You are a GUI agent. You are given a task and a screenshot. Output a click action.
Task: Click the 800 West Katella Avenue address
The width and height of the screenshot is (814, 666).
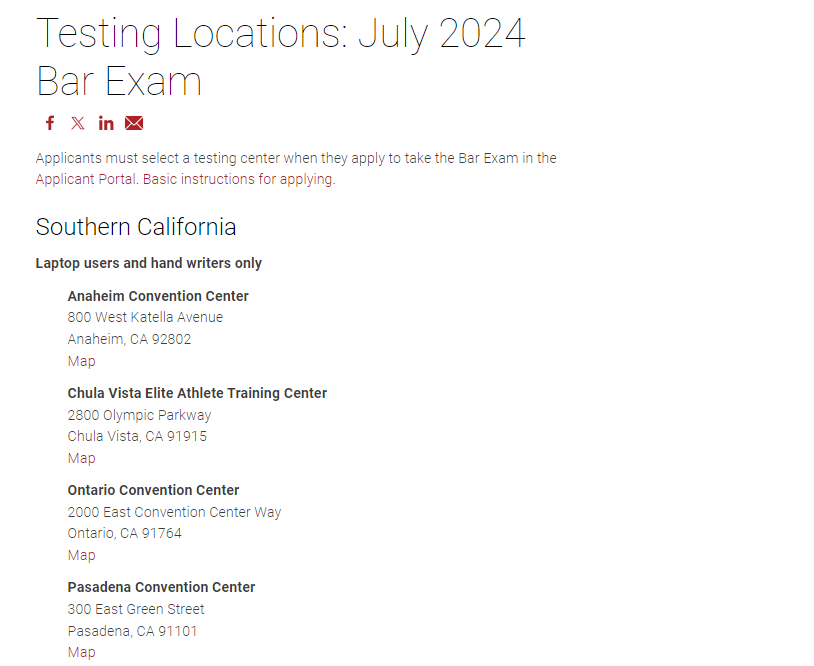pos(145,317)
